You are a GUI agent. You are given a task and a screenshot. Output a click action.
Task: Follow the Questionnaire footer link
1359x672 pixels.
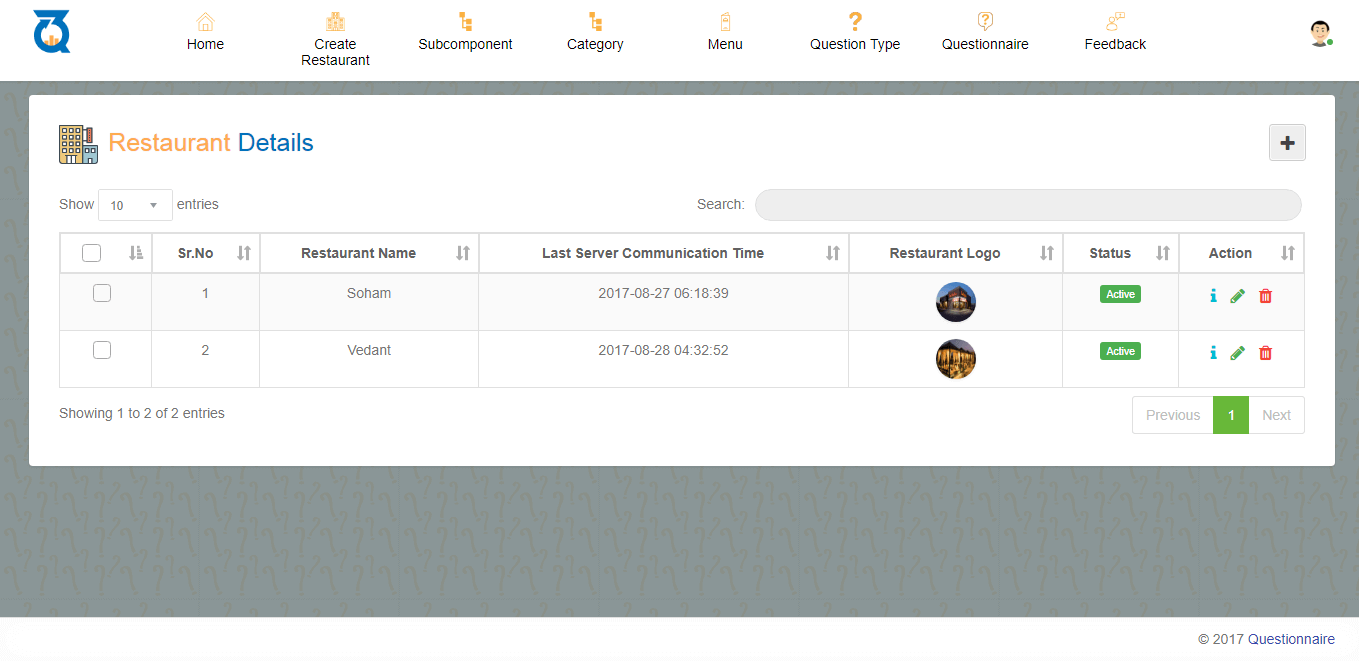(x=1290, y=639)
